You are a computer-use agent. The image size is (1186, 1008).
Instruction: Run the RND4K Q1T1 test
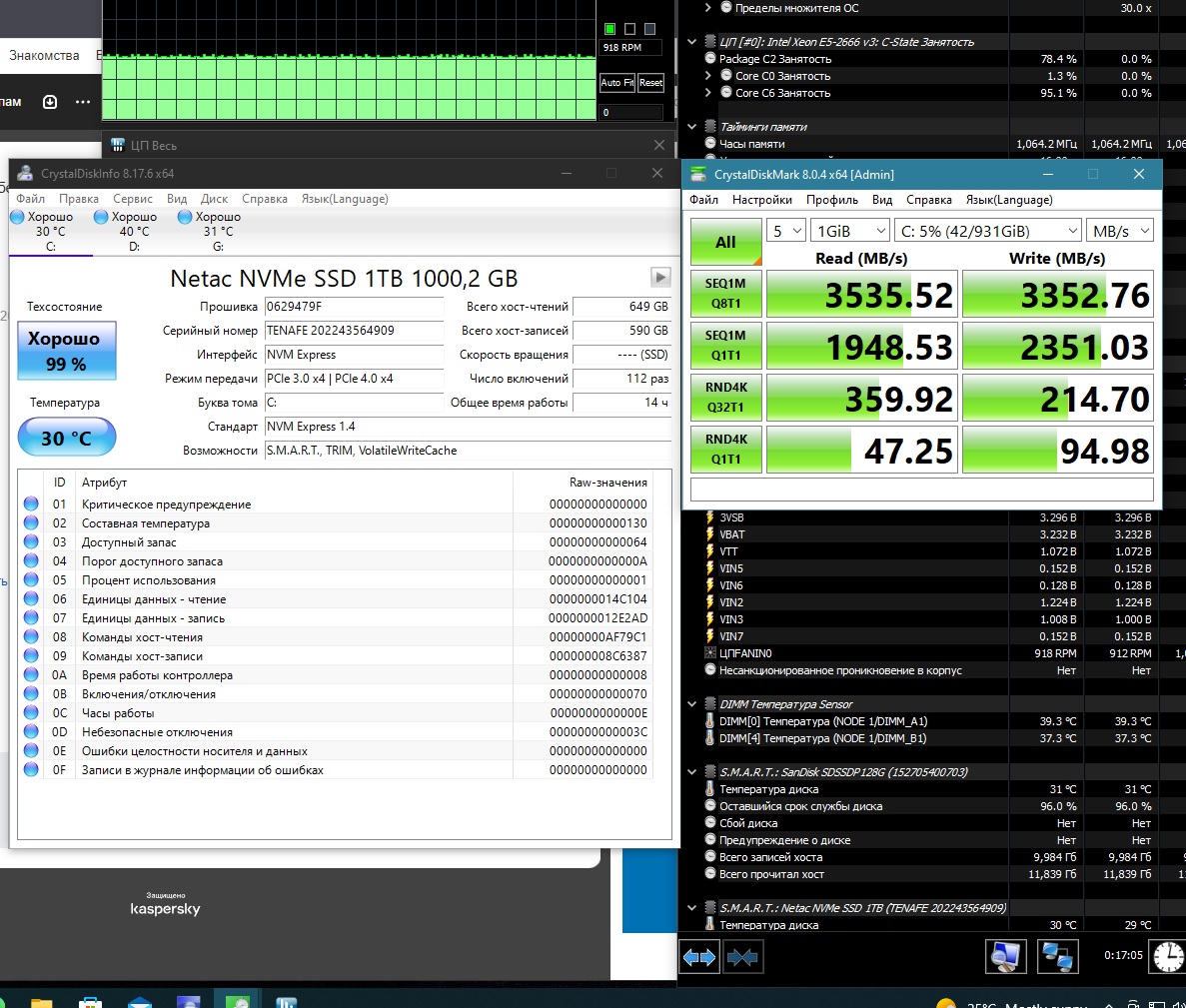tap(725, 450)
